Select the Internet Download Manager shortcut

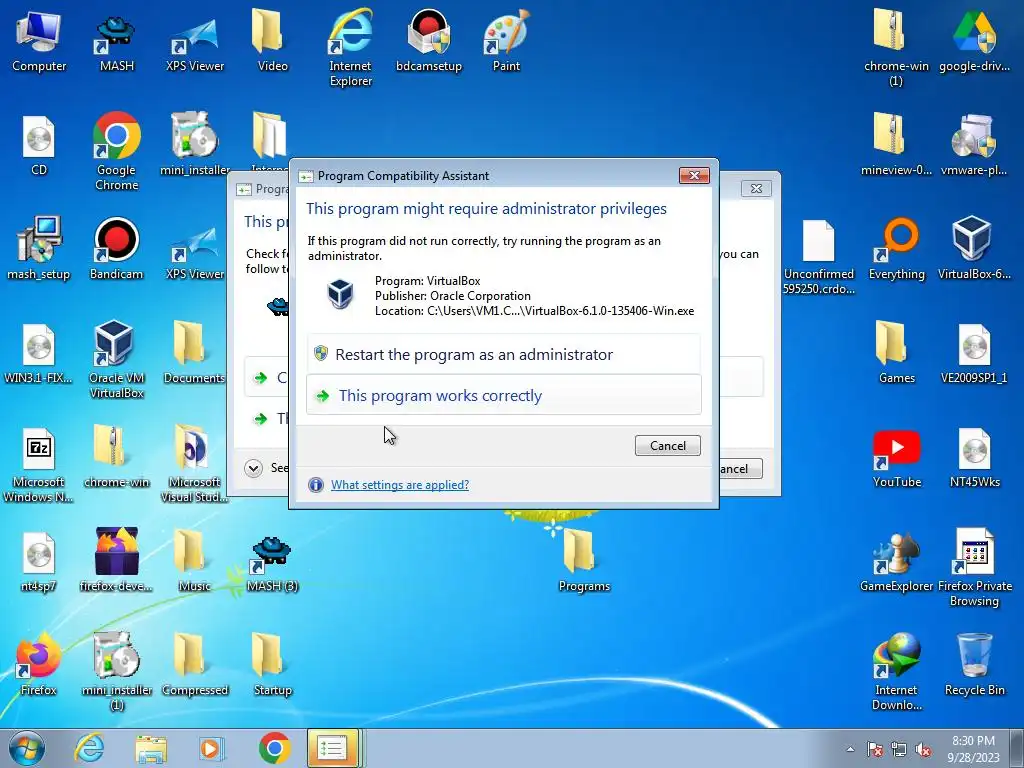coord(896,671)
